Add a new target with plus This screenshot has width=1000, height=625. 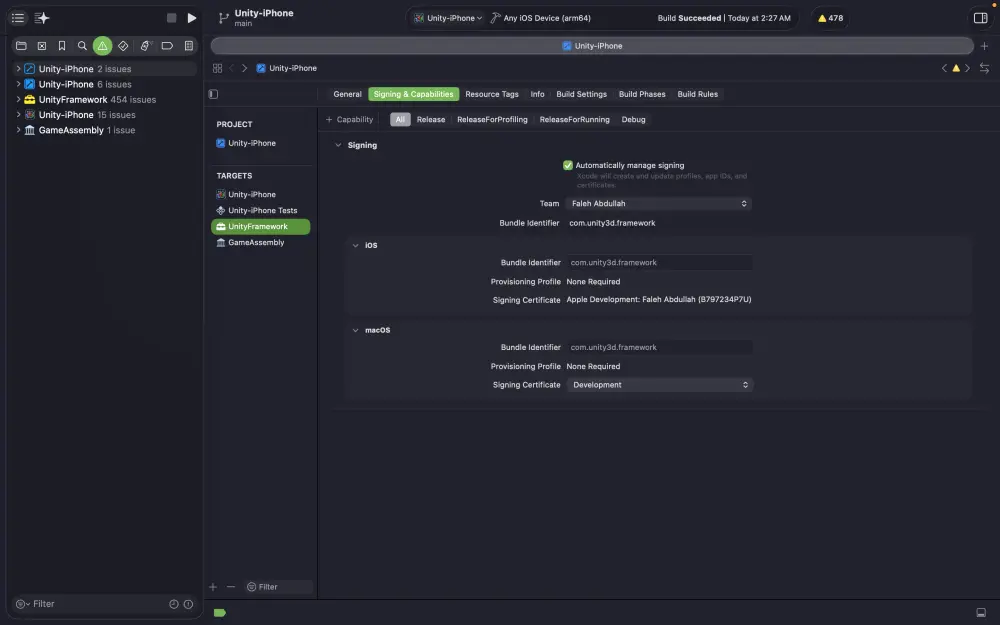pos(213,587)
